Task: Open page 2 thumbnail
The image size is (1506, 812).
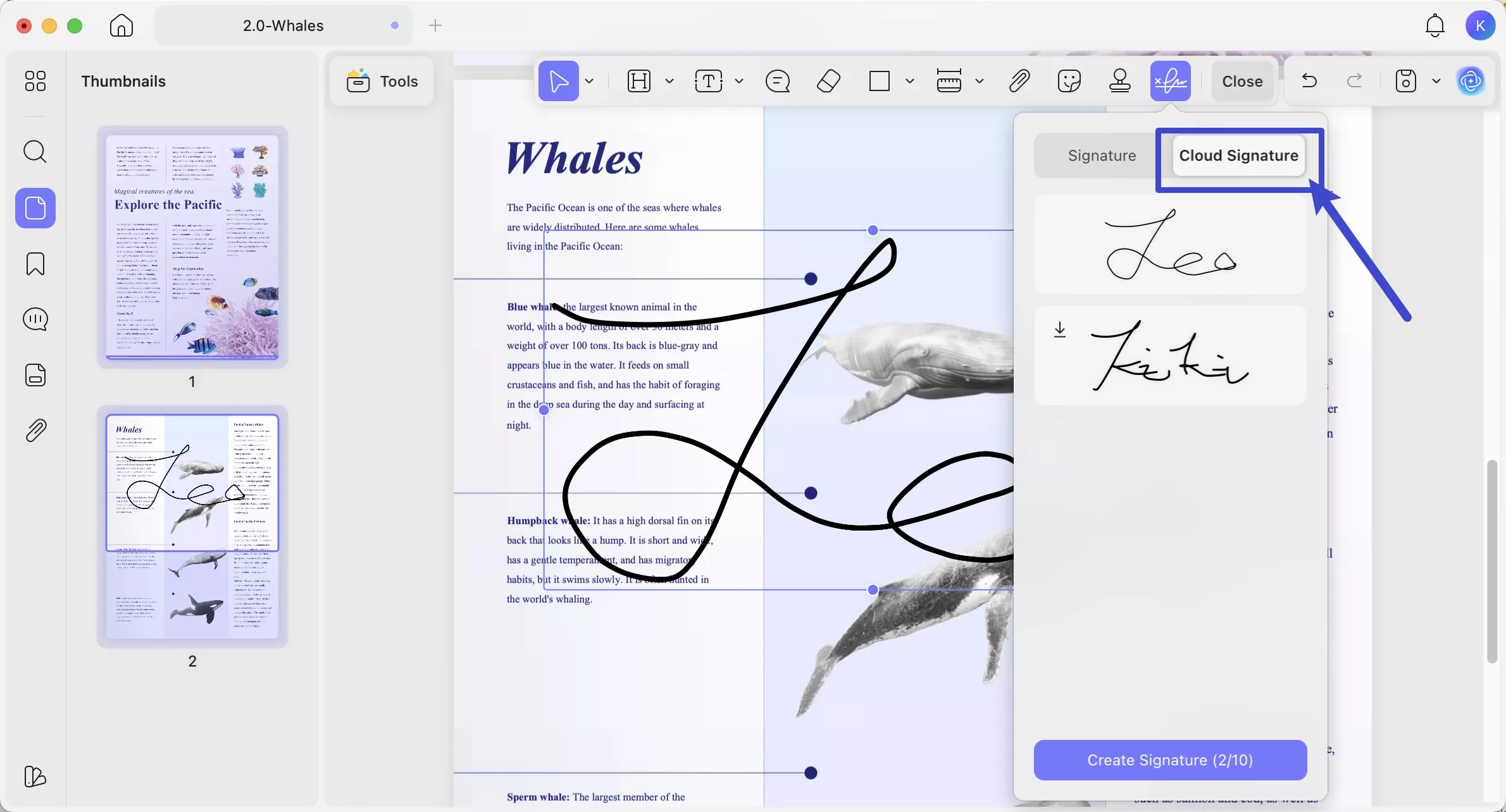Action: coord(192,526)
